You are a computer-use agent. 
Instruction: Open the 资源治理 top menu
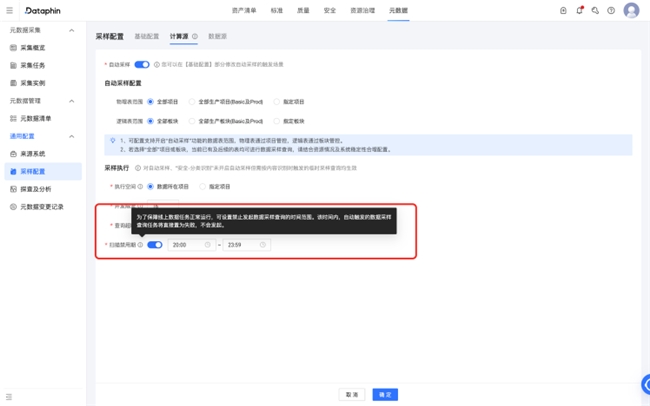click(364, 10)
